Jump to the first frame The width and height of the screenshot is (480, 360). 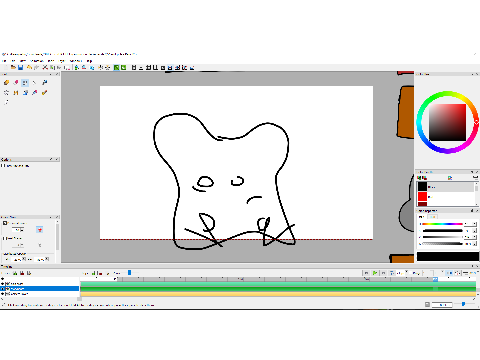[x=366, y=273]
